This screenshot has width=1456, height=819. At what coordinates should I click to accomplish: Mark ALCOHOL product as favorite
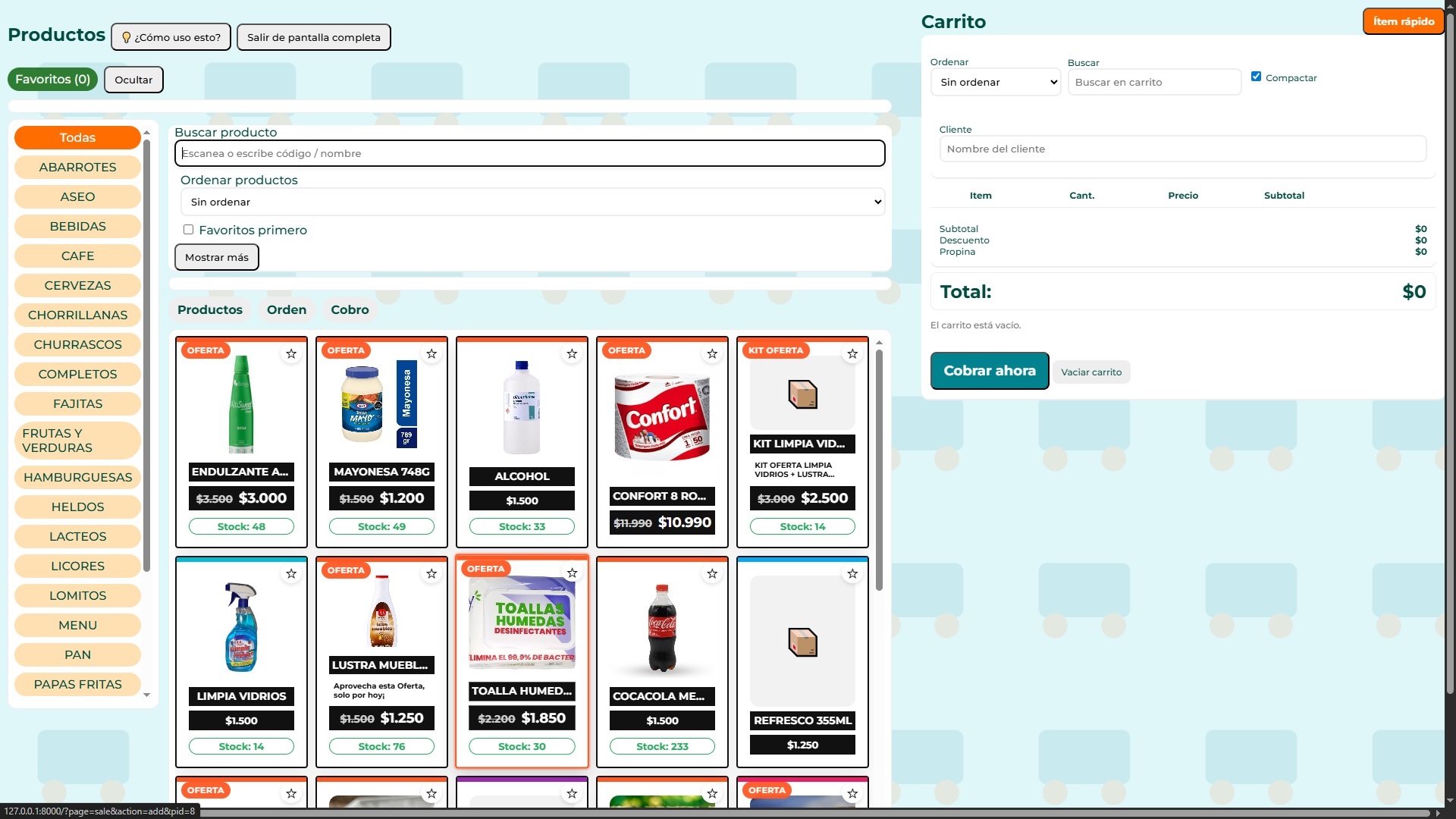tap(572, 354)
